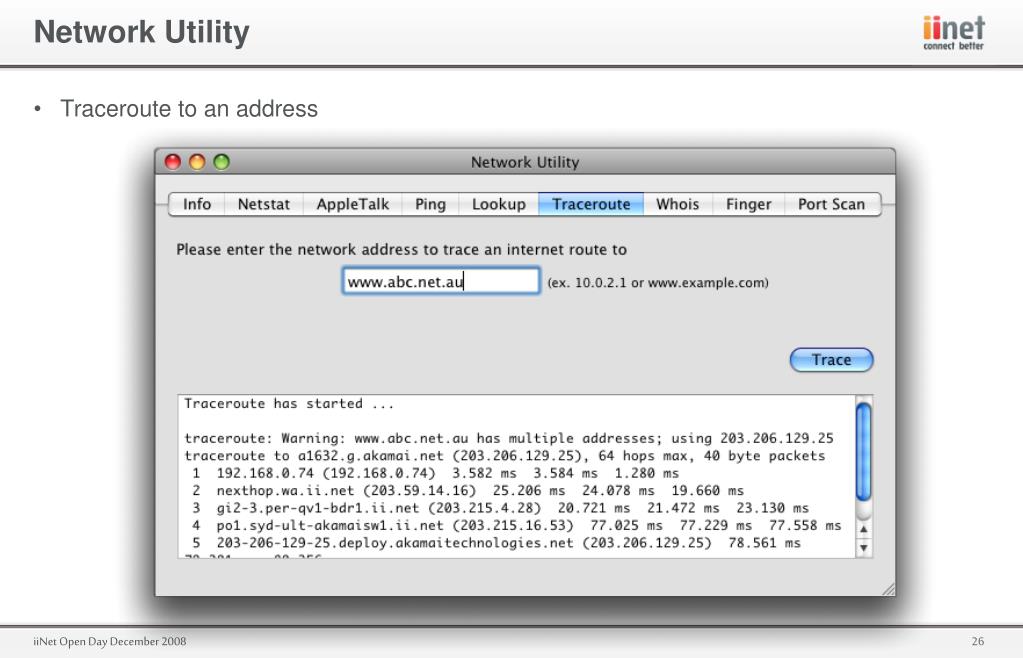This screenshot has width=1023, height=658.
Task: Close the Network Utility window
Action: pyautogui.click(x=173, y=162)
